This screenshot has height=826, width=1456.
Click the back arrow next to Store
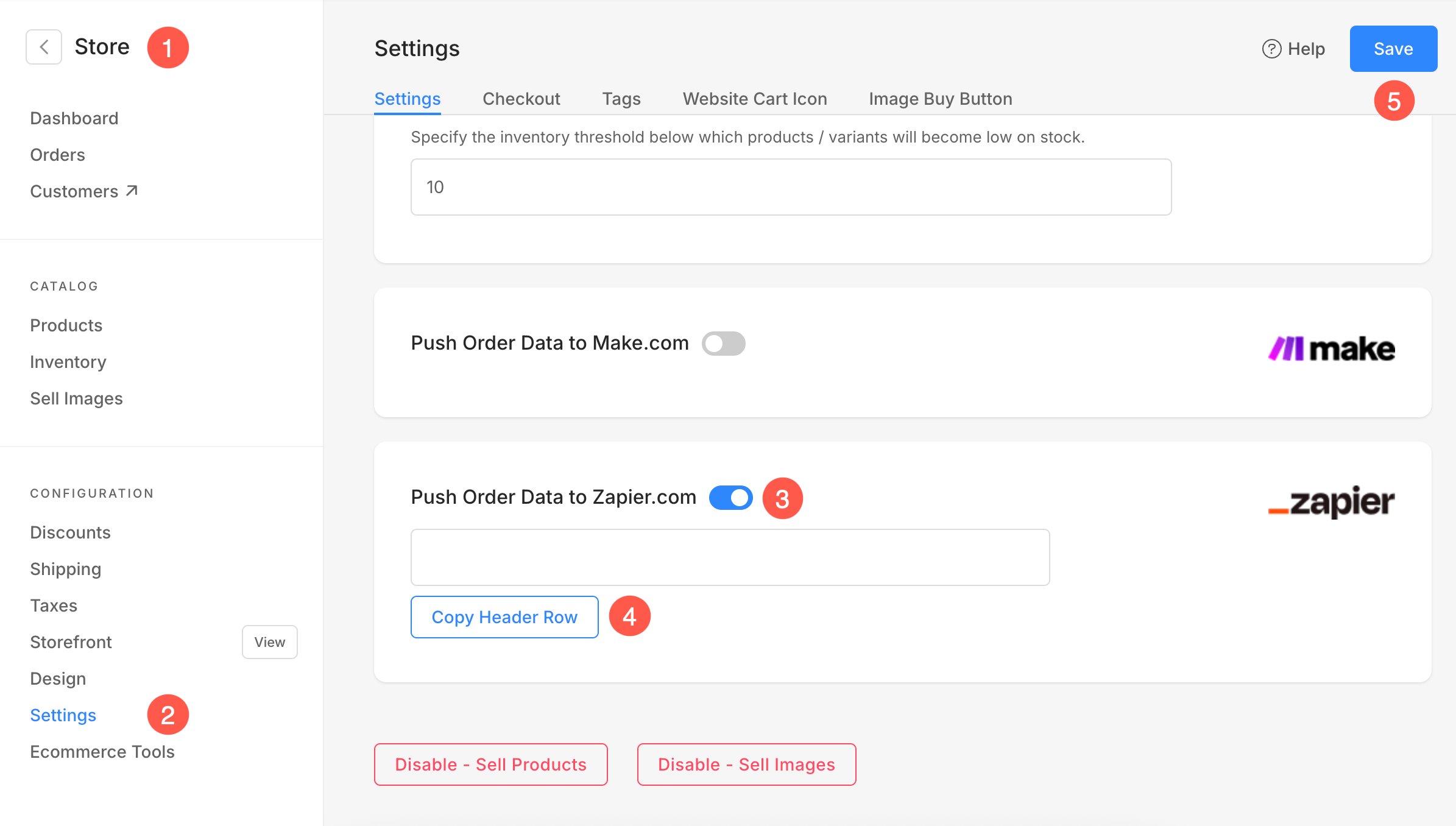pyautogui.click(x=44, y=47)
